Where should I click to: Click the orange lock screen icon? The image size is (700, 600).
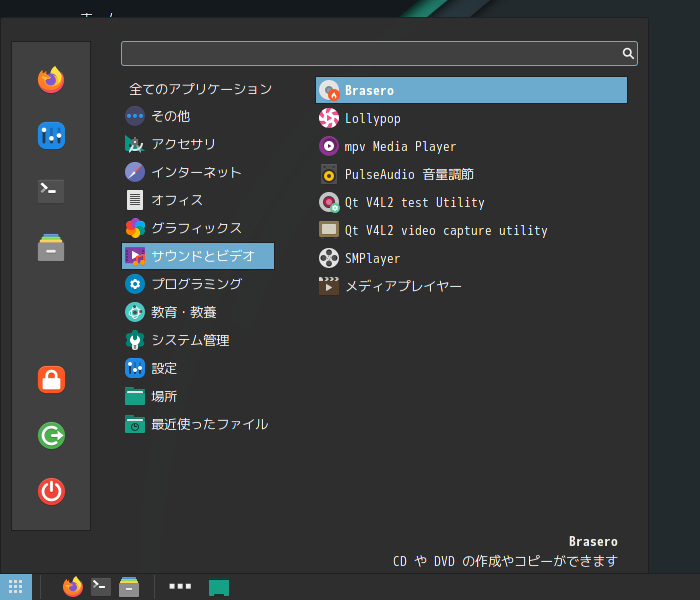51,379
